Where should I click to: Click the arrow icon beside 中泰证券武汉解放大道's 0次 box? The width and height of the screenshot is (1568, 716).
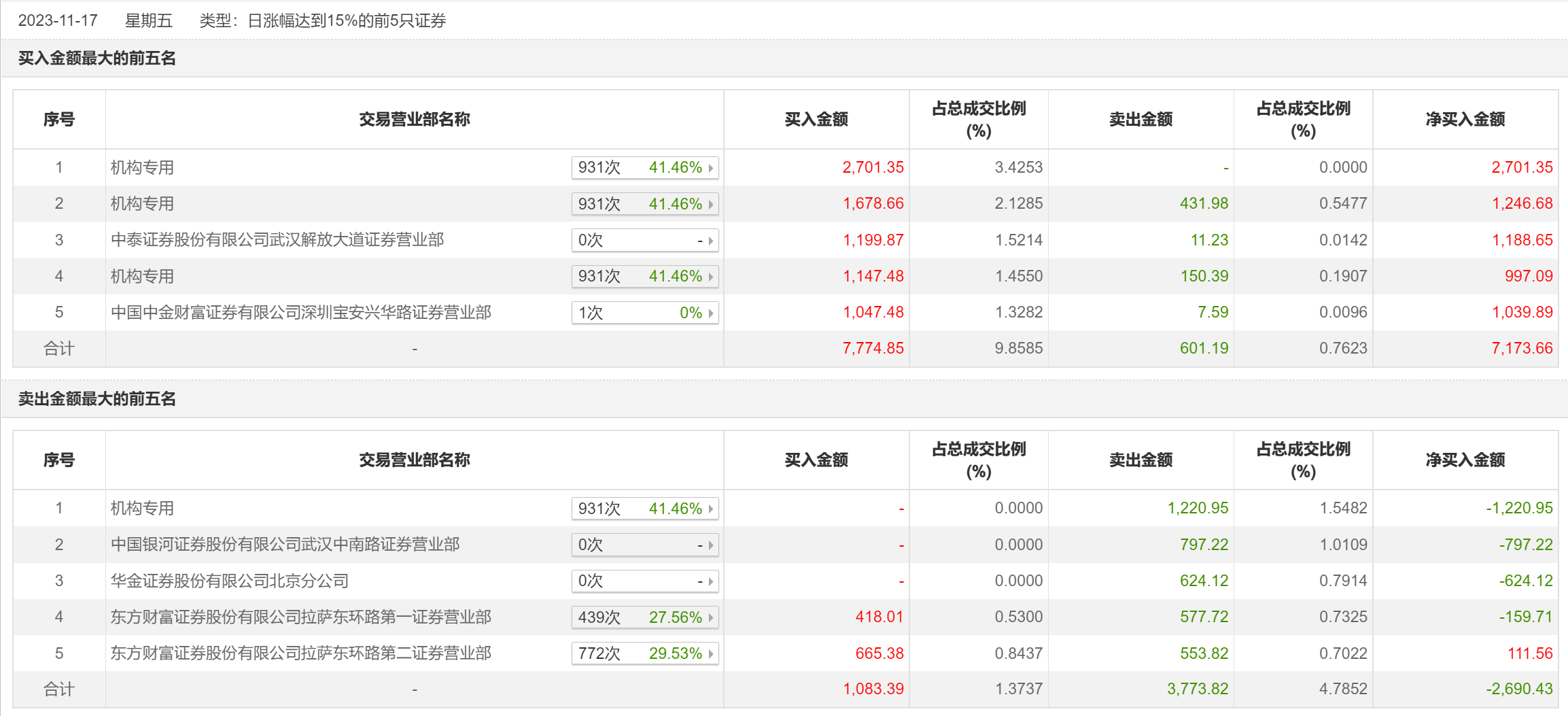tap(710, 241)
